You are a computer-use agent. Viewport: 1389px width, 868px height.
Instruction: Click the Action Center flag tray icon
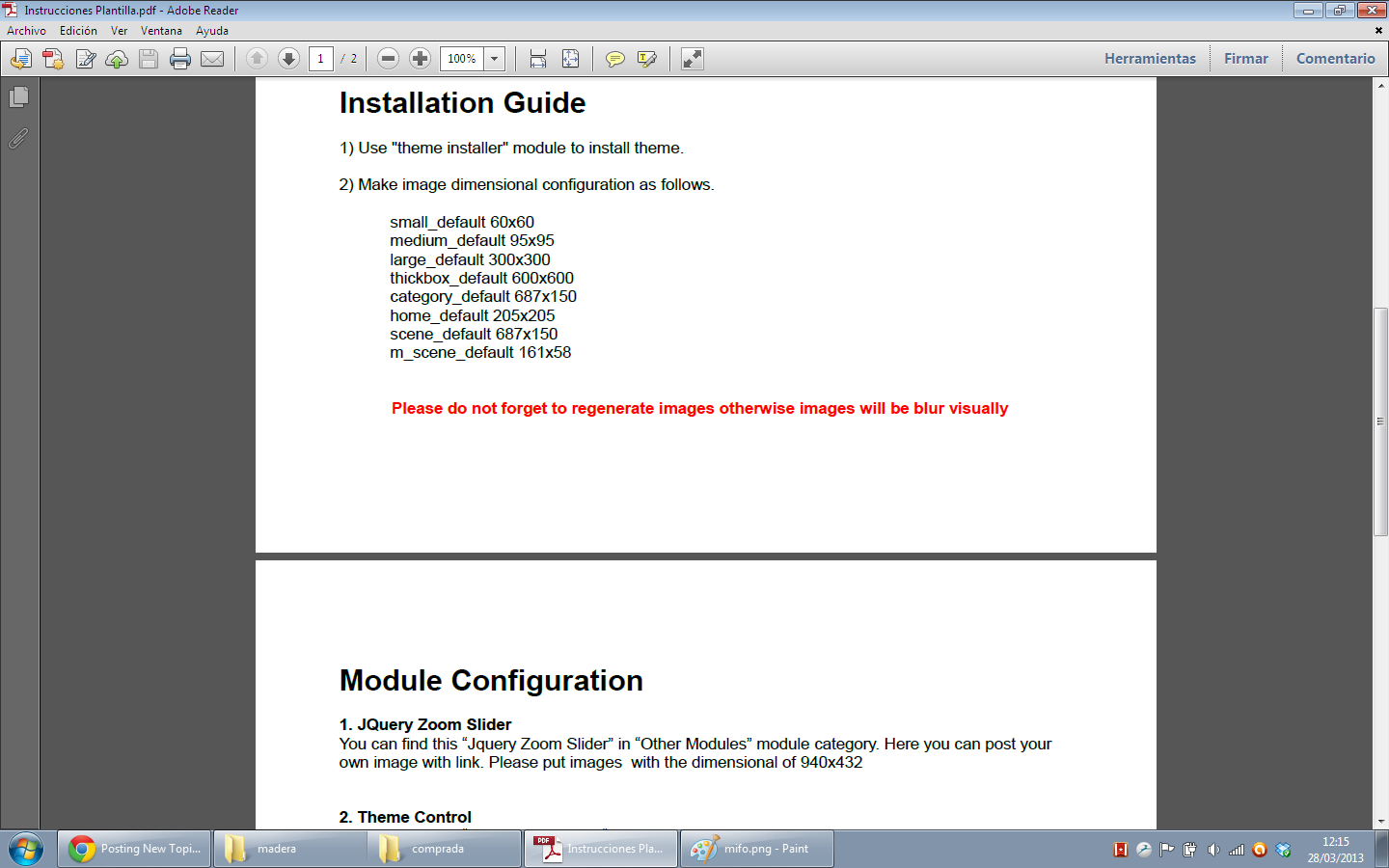point(1167,850)
